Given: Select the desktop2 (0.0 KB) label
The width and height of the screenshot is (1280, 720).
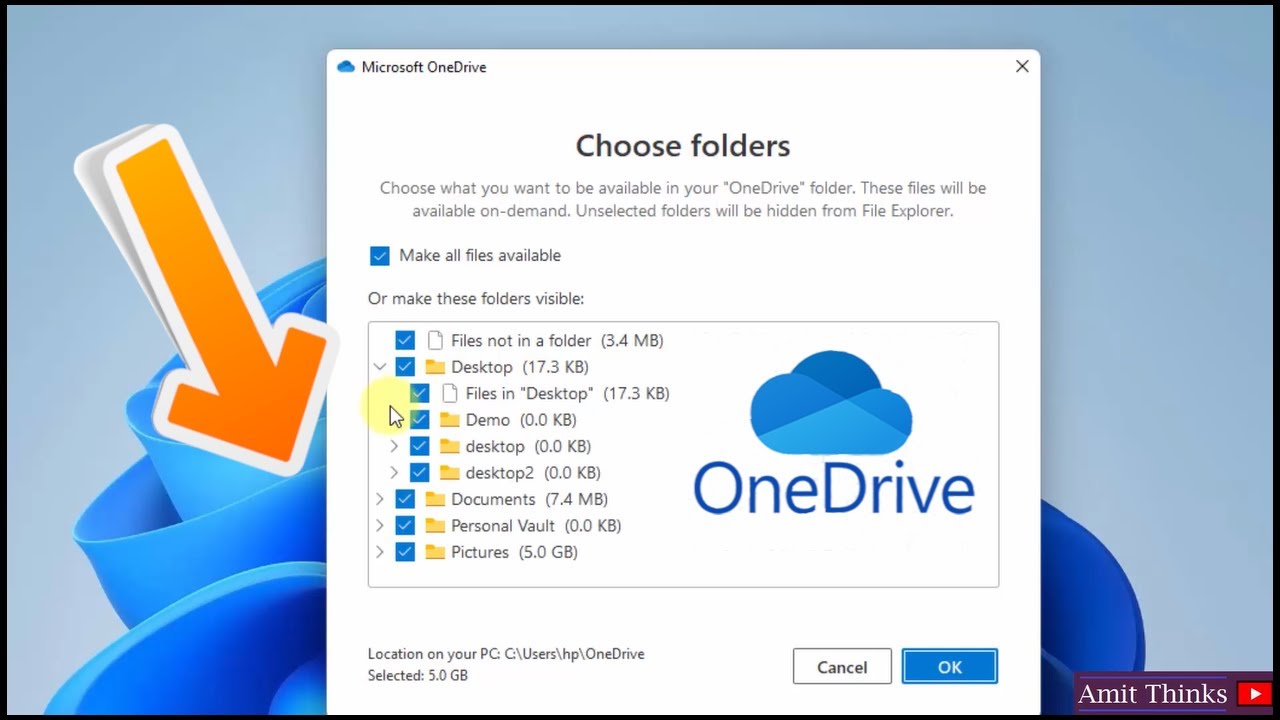Looking at the screenshot, I should pyautogui.click(x=533, y=473).
